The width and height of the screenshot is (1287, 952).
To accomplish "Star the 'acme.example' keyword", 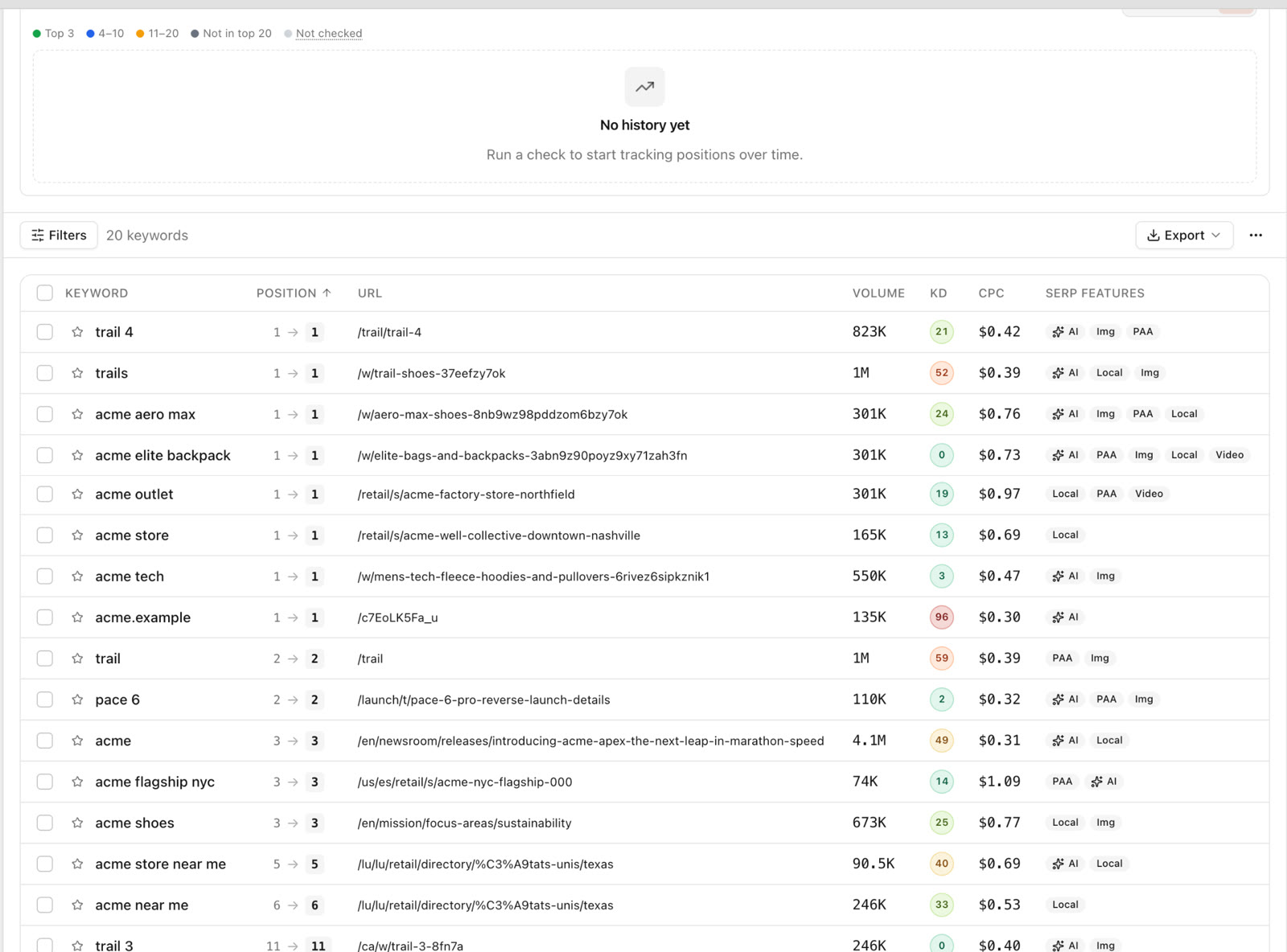I will click(x=77, y=618).
